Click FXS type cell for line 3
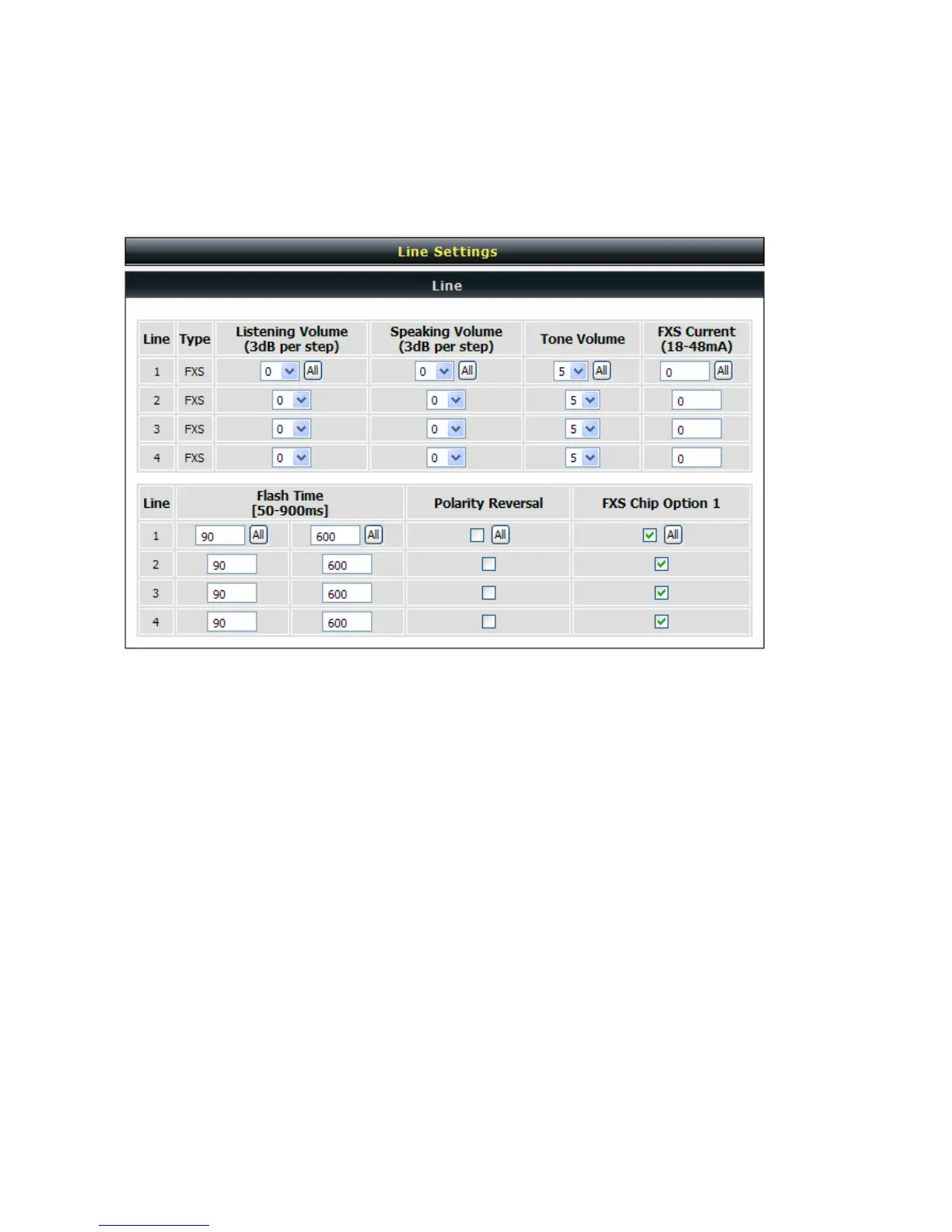The width and height of the screenshot is (952, 1232). point(194,429)
